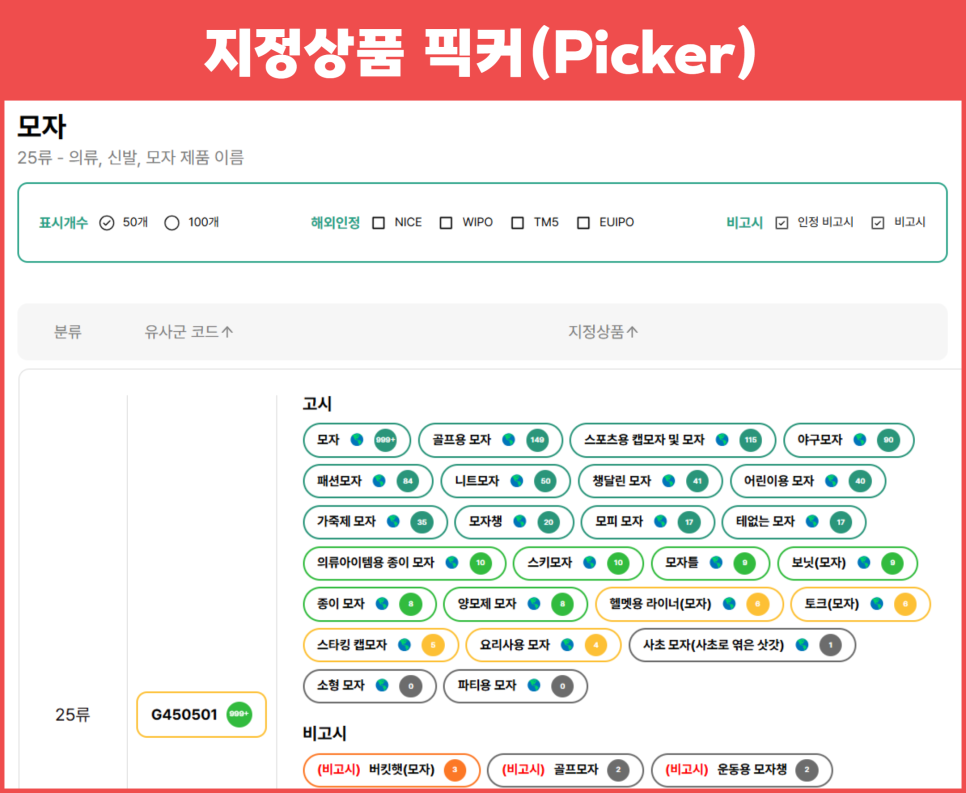The width and height of the screenshot is (966, 793).
Task: Click the TM5 checkbox label
Action: (544, 222)
